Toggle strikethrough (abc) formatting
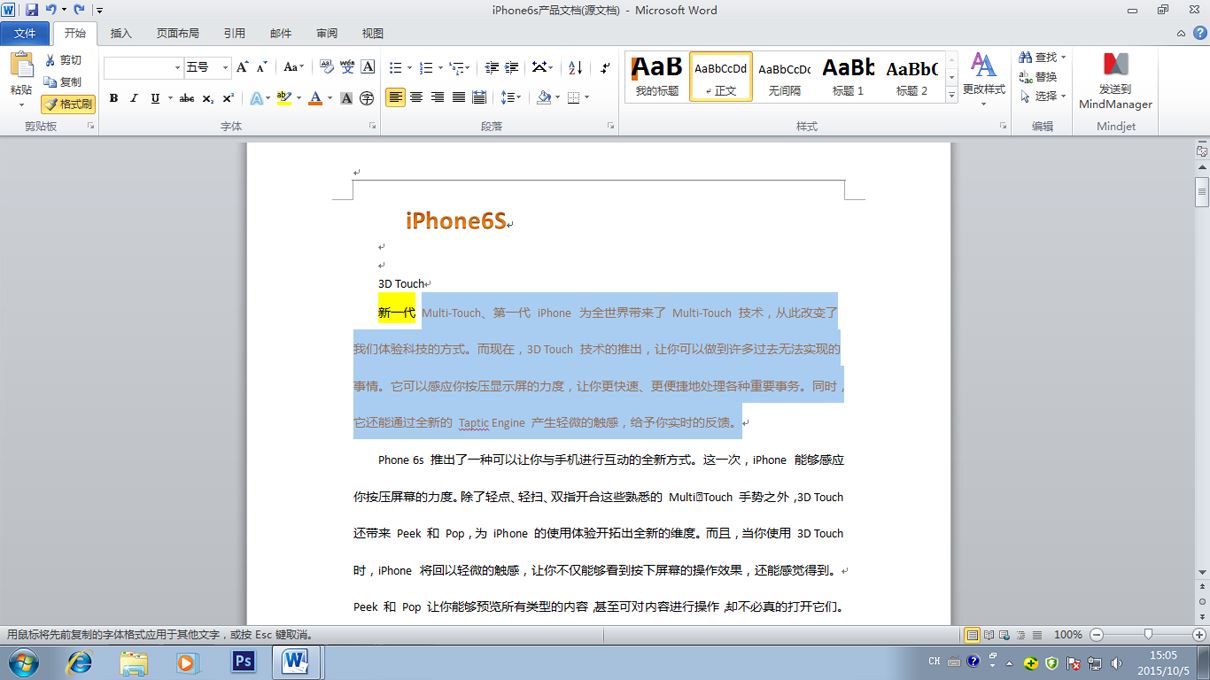 click(x=186, y=98)
